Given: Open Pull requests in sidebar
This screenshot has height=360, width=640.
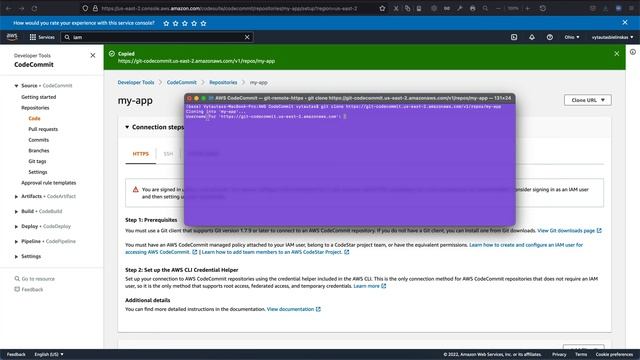Looking at the screenshot, I should pyautogui.click(x=43, y=129).
